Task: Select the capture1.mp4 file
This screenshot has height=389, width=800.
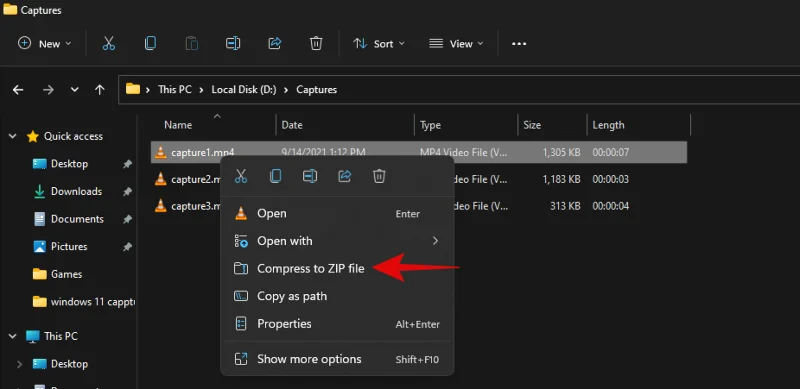Action: tap(419, 152)
